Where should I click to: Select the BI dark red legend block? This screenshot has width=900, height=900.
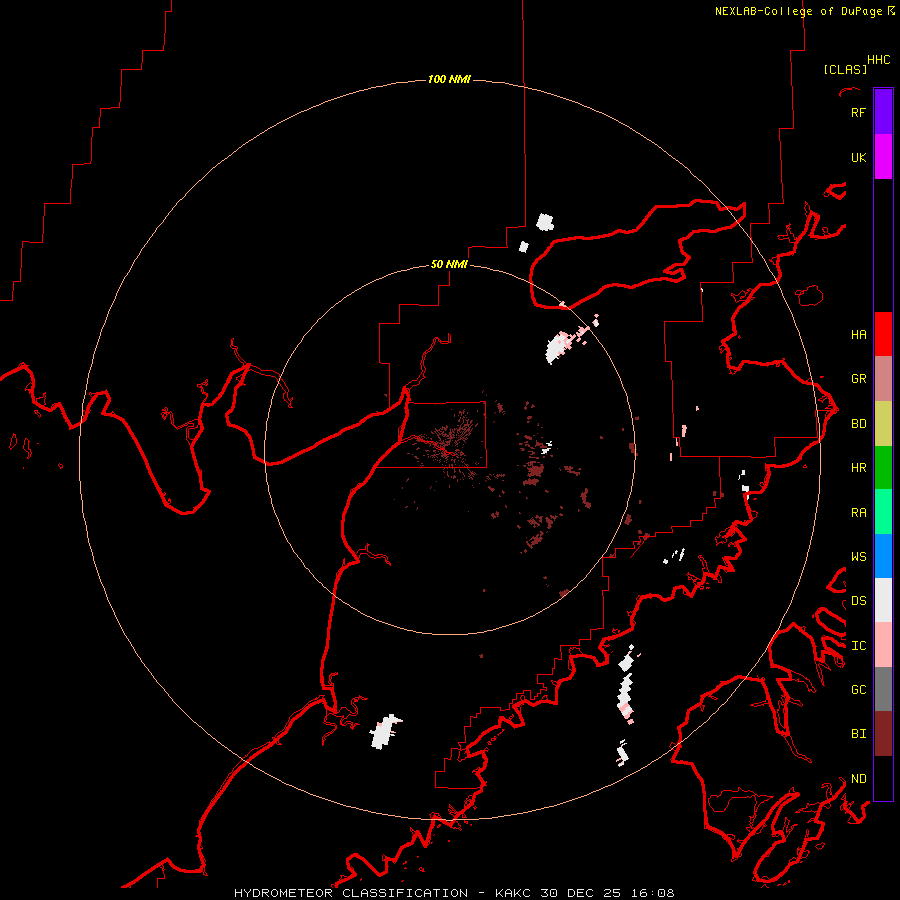pos(883,734)
